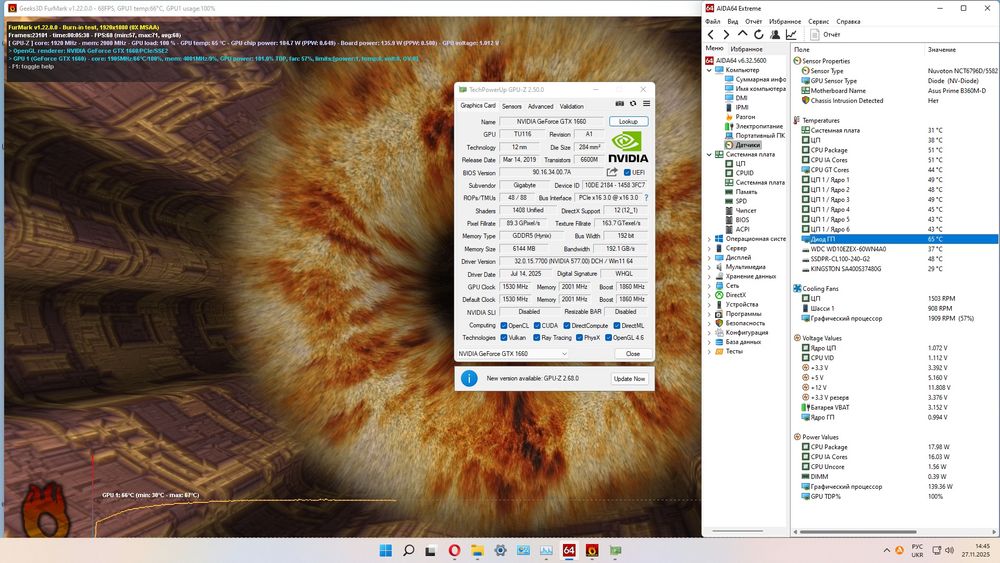Toggle Ray Tracing checkbox in GPU-Z
This screenshot has height=563, width=1000.
click(537, 338)
